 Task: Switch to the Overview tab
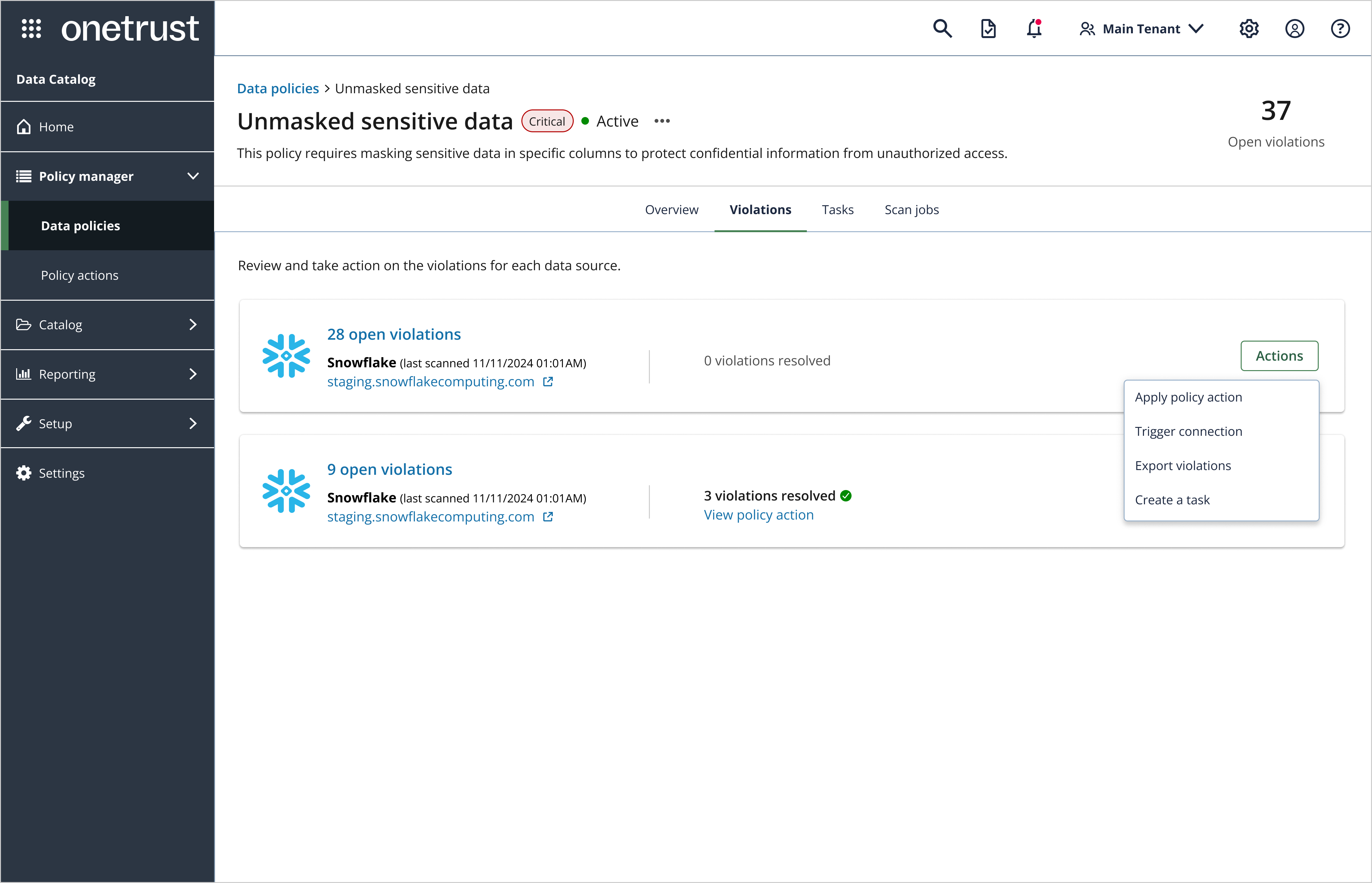click(671, 209)
